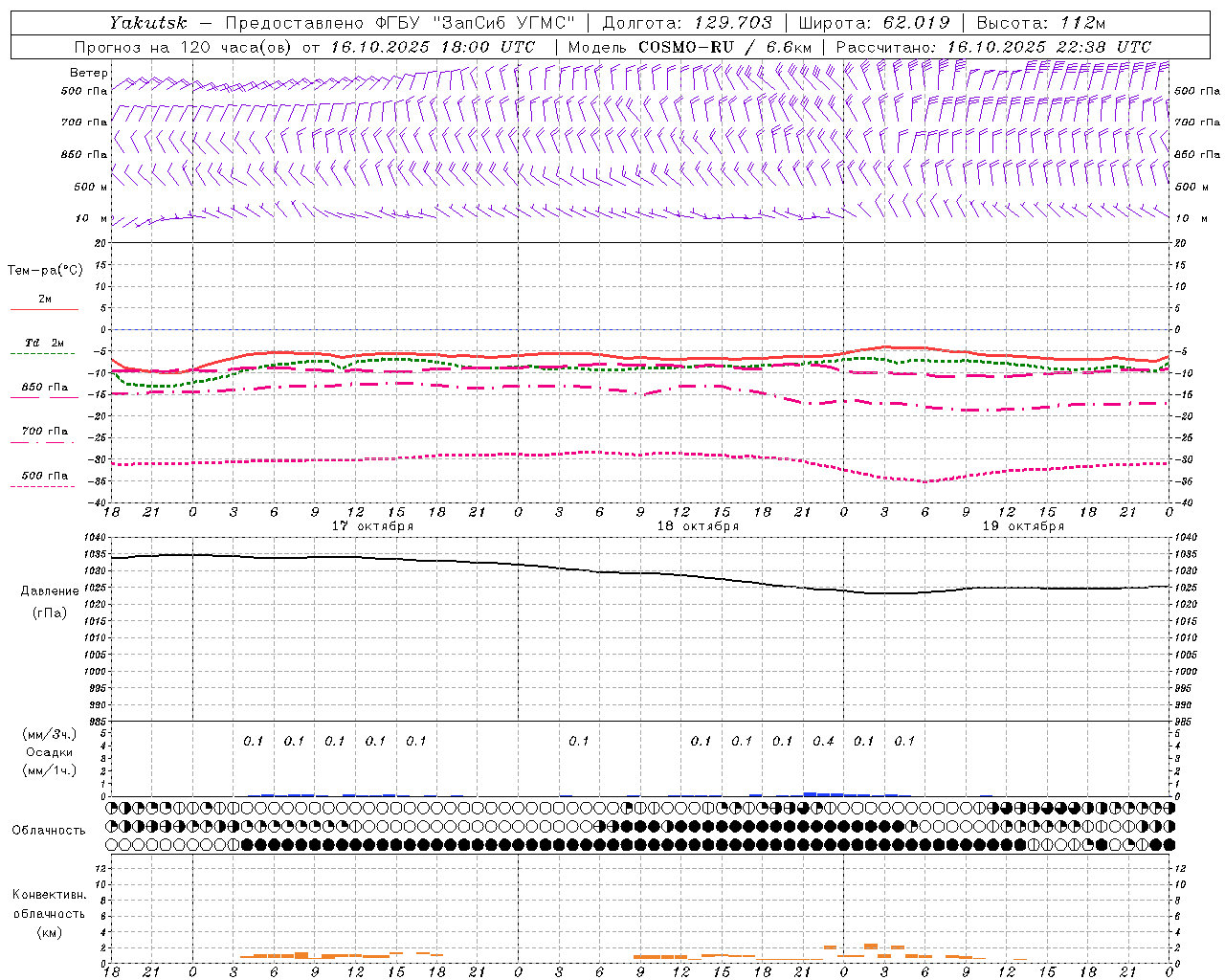Click the left 500 гПа wind level label

coord(84,91)
